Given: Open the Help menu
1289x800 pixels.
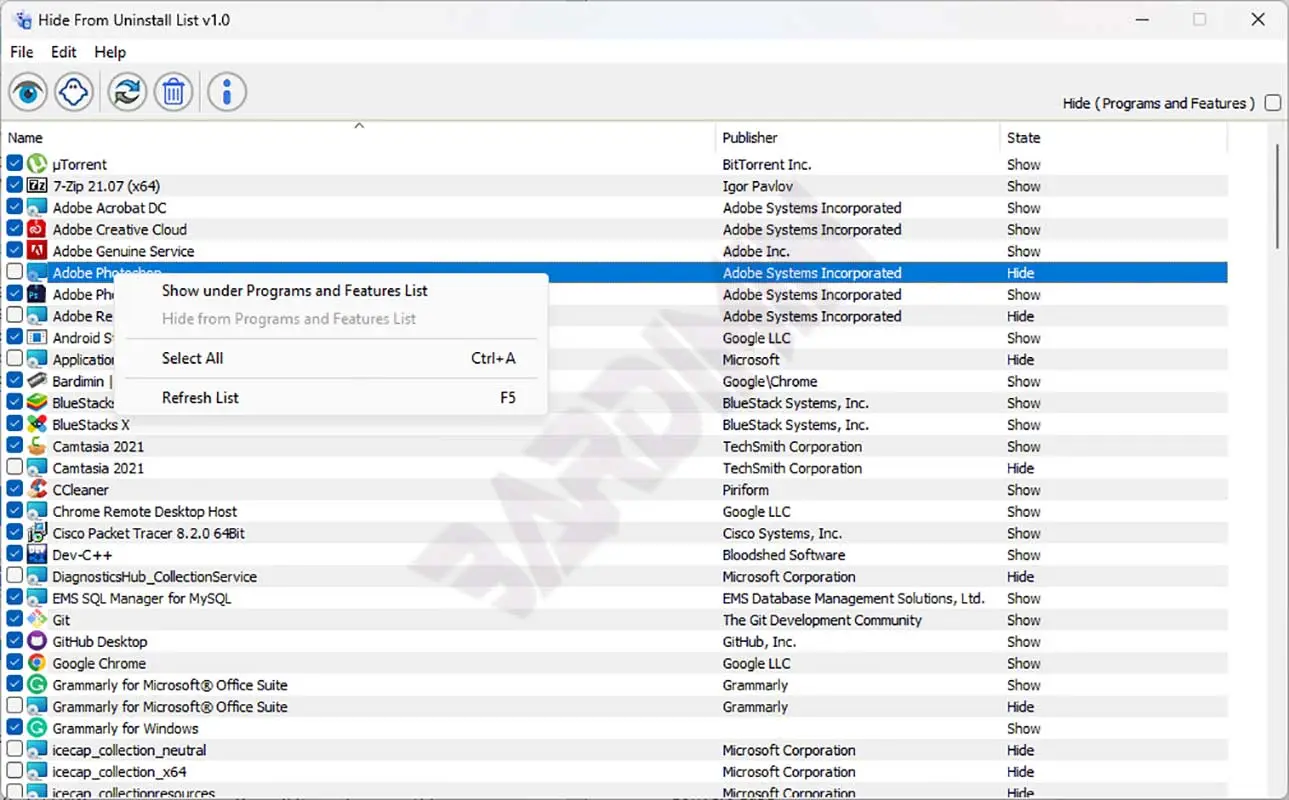Looking at the screenshot, I should point(110,52).
